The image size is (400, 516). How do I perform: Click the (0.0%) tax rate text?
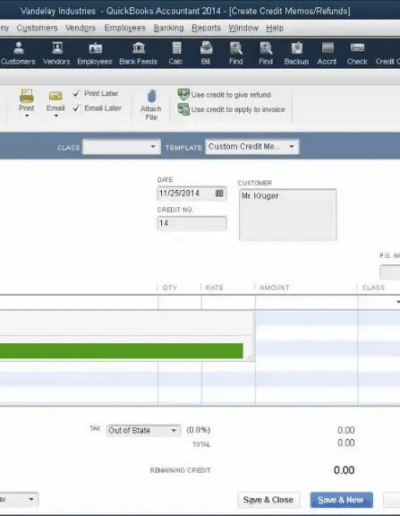coord(198,430)
